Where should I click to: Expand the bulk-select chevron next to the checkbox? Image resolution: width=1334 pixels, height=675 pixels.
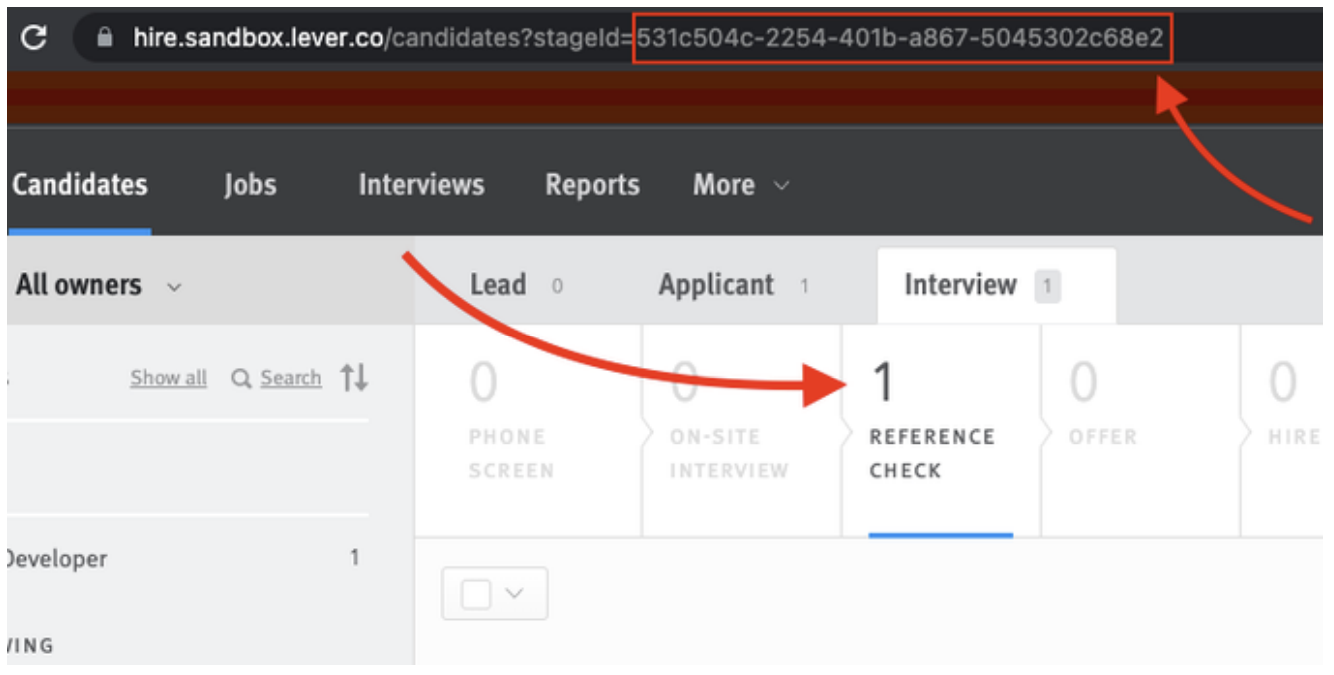(x=513, y=592)
